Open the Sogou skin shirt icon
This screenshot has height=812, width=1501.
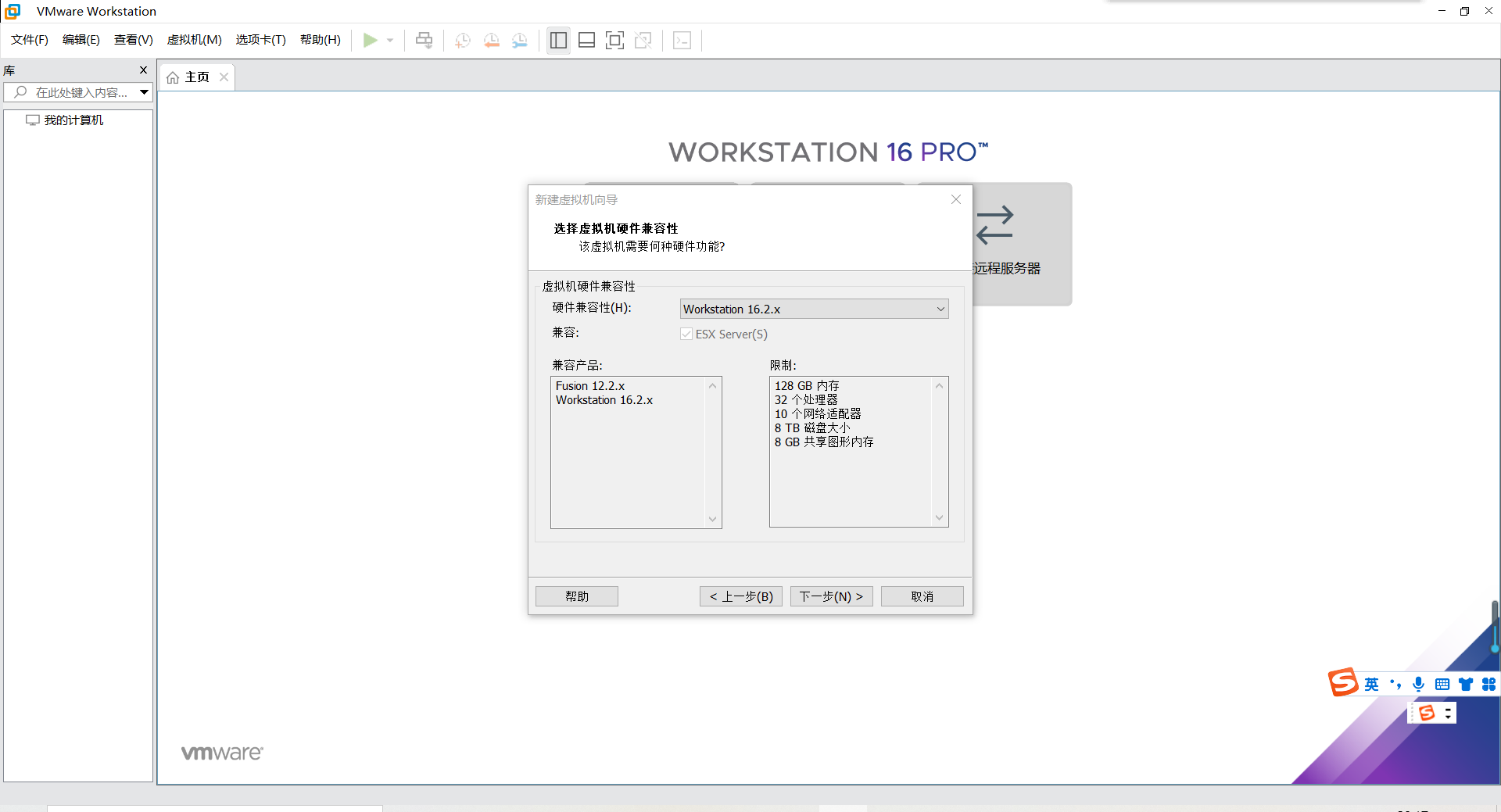(x=1466, y=685)
